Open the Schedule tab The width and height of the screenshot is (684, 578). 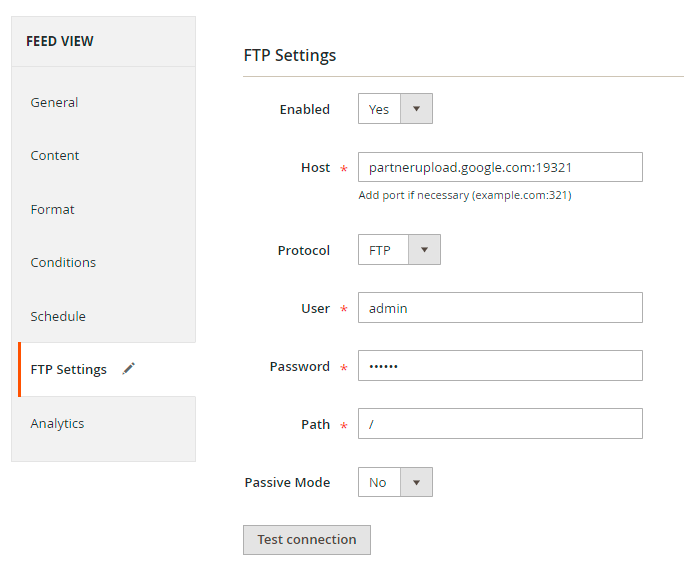tap(58, 316)
